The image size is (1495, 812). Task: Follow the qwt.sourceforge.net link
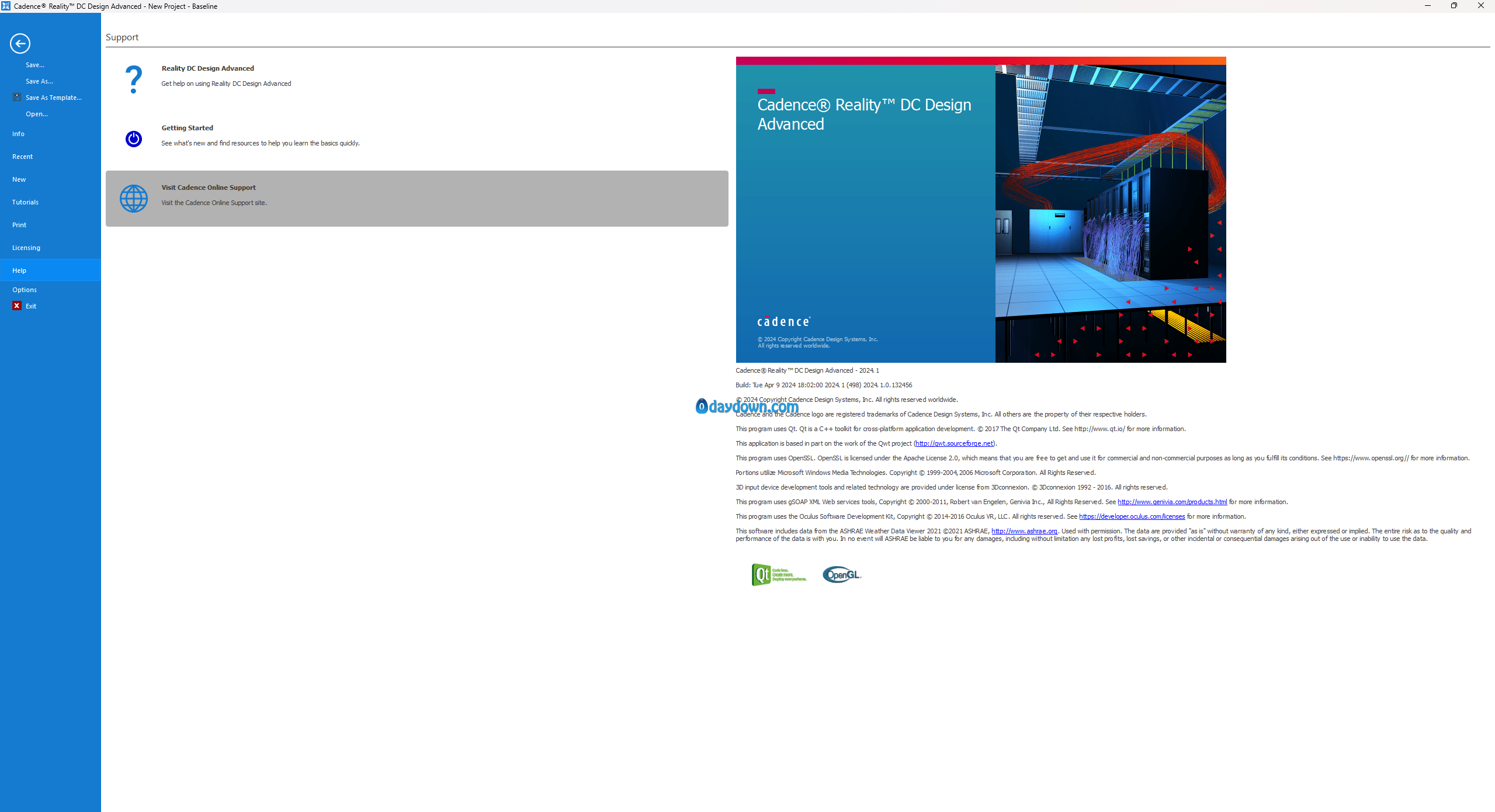coord(954,443)
